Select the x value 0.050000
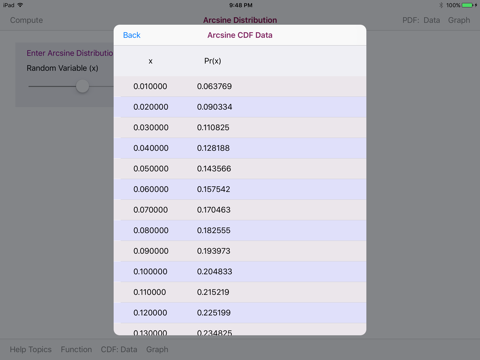The width and height of the screenshot is (480, 360). (x=151, y=169)
